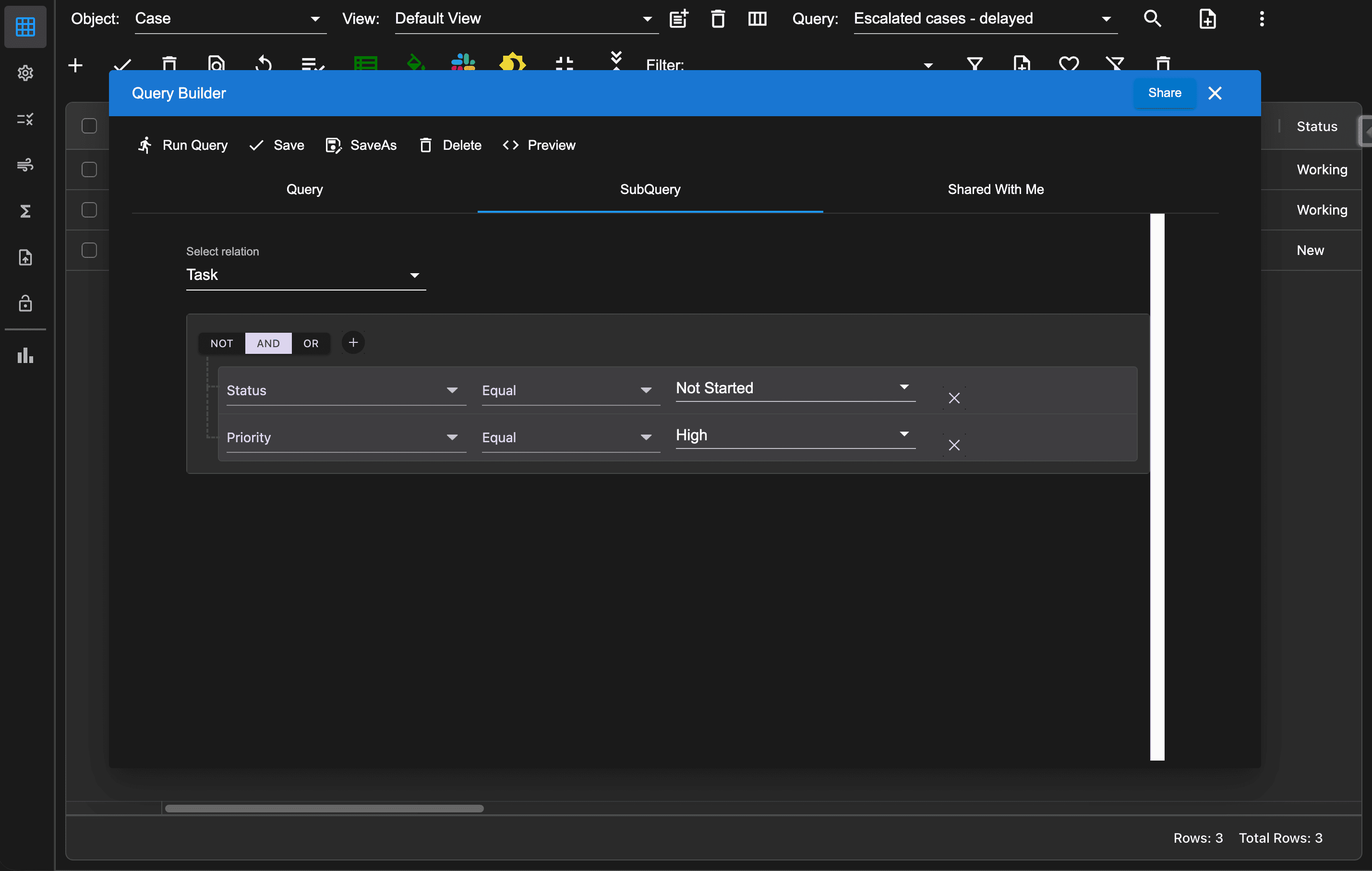
Task: Open the Query Escalated cases dropdown
Action: click(985, 19)
